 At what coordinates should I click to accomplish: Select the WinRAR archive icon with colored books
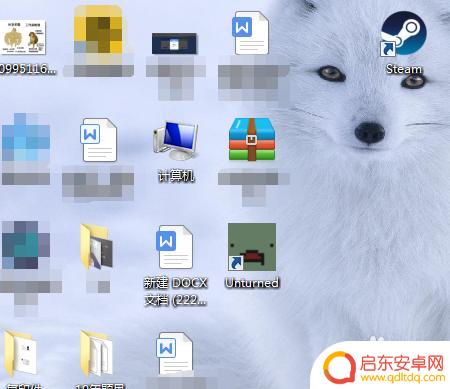[252, 139]
